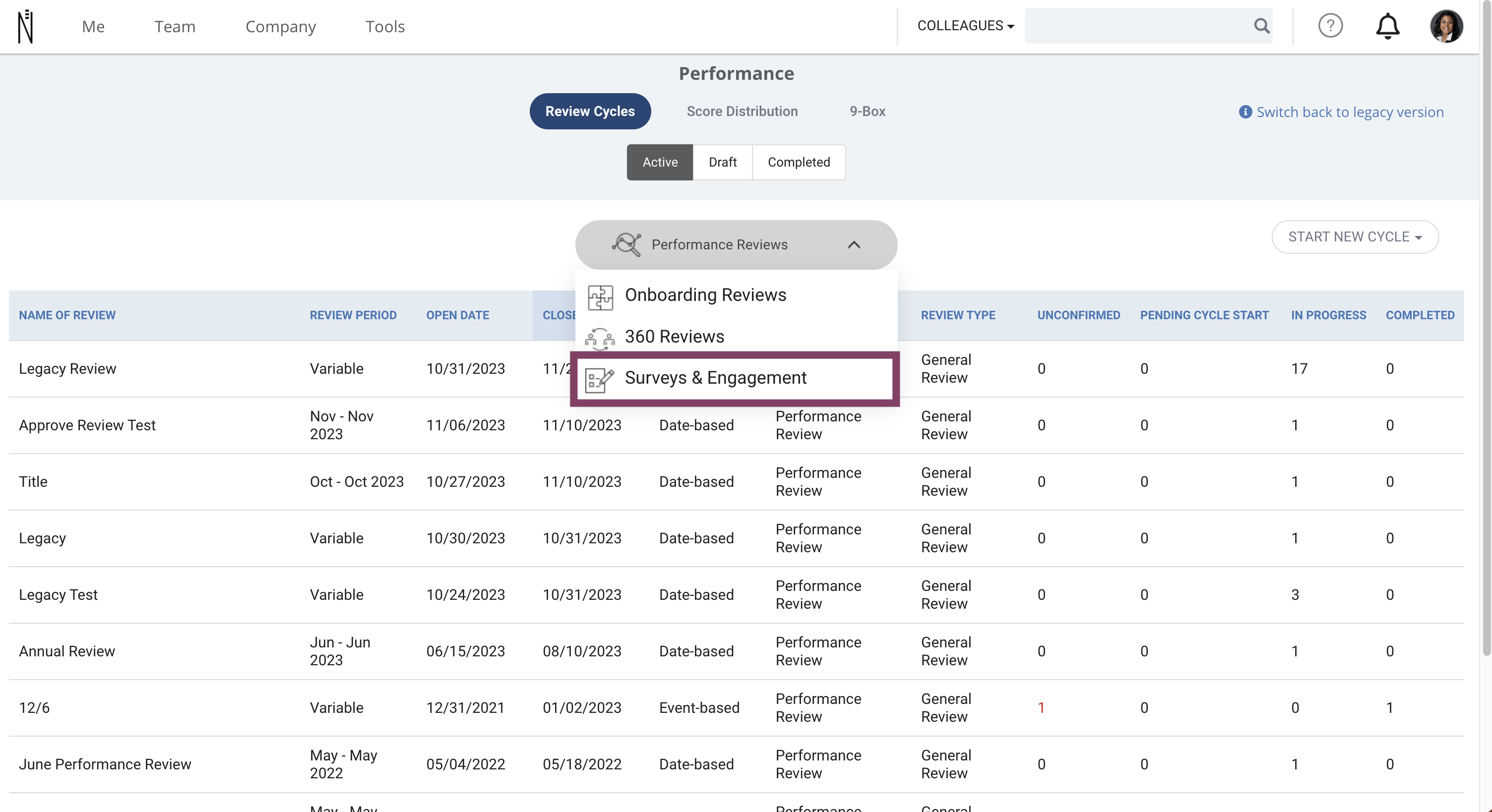The width and height of the screenshot is (1492, 812).
Task: Click the 360 Reviews people icon
Action: [x=600, y=338]
